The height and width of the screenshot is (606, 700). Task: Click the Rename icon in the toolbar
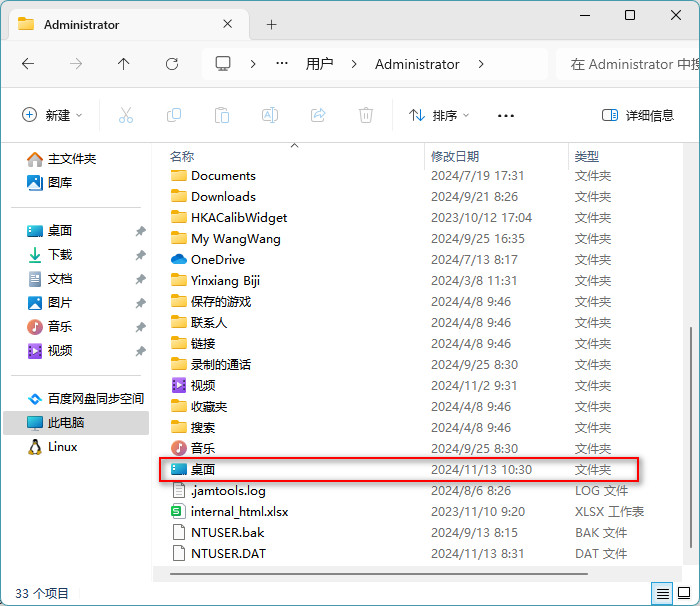(270, 115)
